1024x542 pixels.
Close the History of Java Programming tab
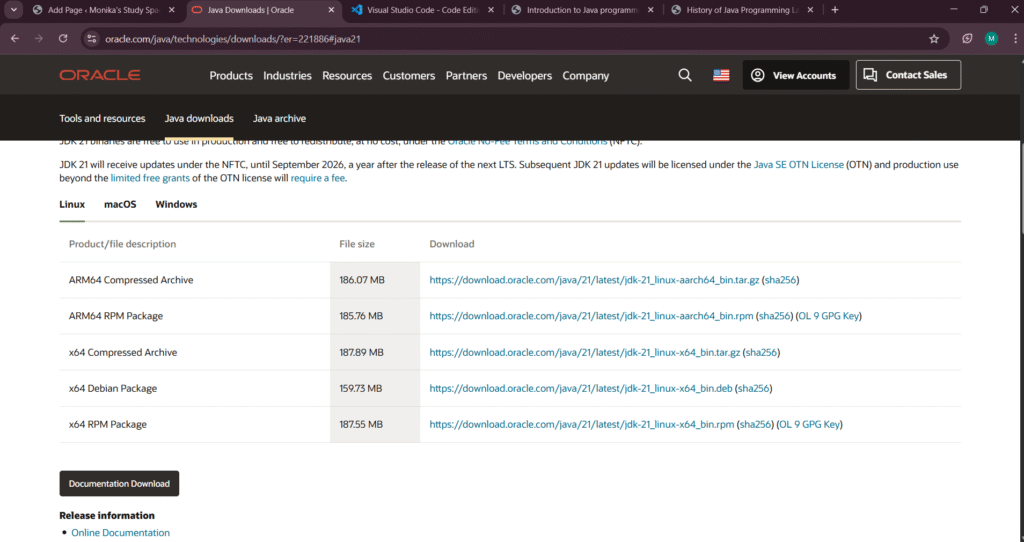810,10
